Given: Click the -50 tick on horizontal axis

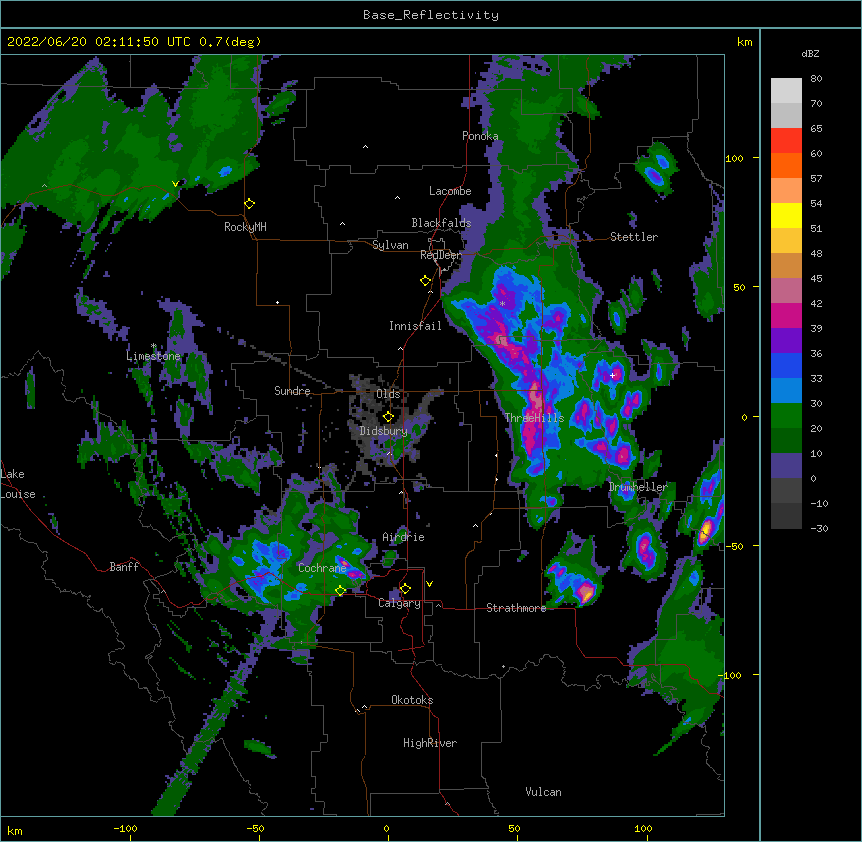Looking at the screenshot, I should (255, 828).
